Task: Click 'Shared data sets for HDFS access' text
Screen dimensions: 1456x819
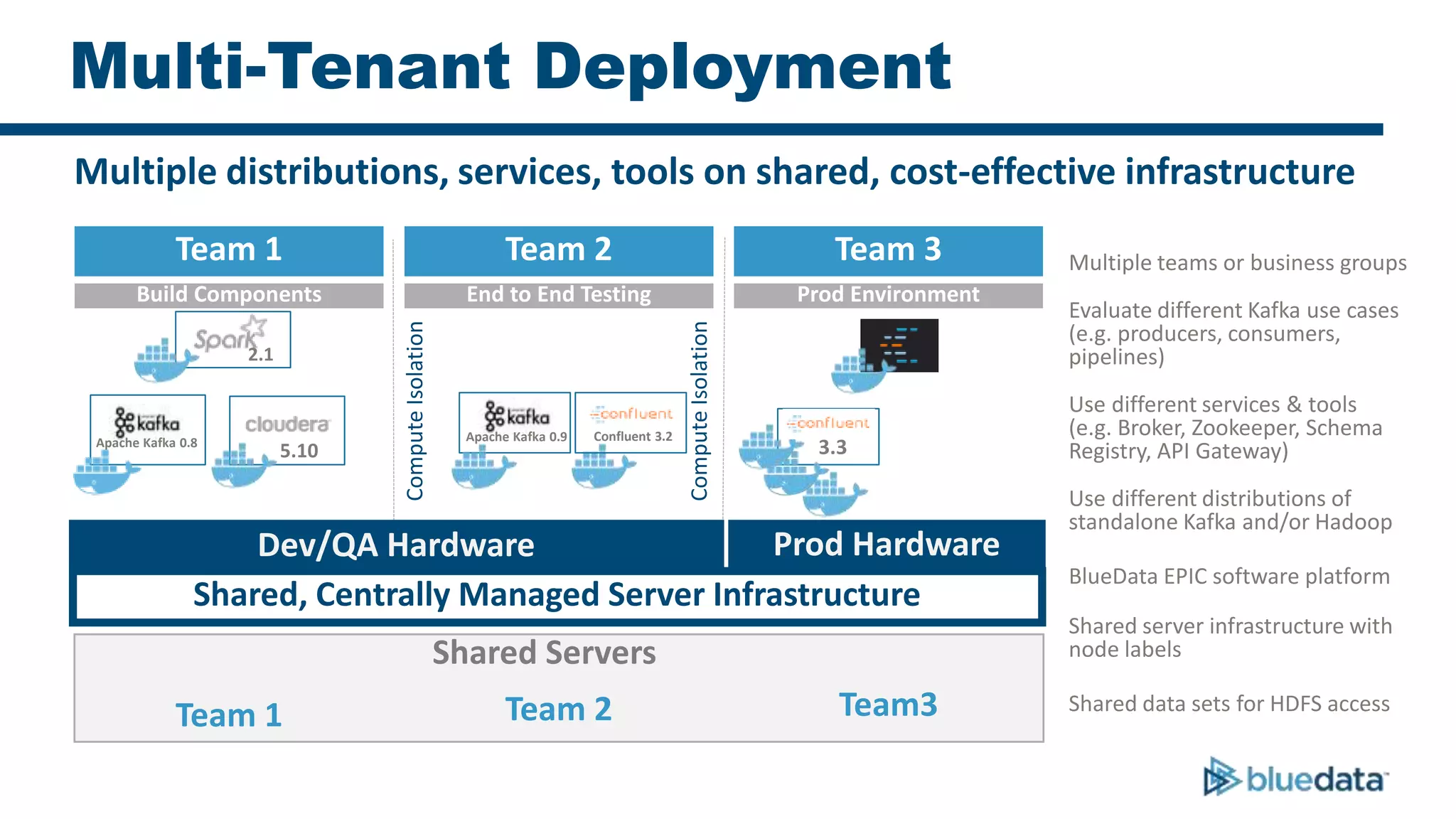Action: click(1229, 704)
